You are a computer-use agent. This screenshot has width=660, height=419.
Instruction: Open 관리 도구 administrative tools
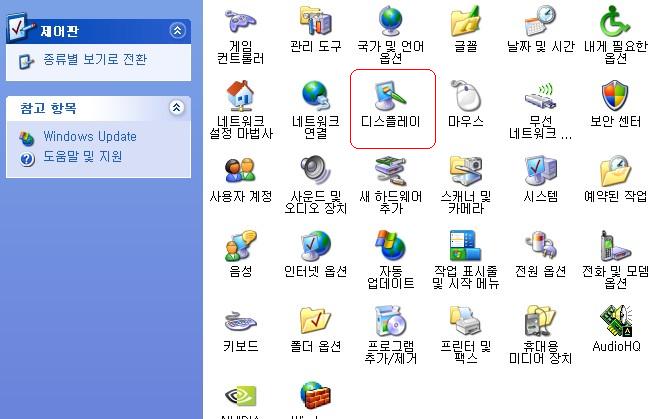316,21
